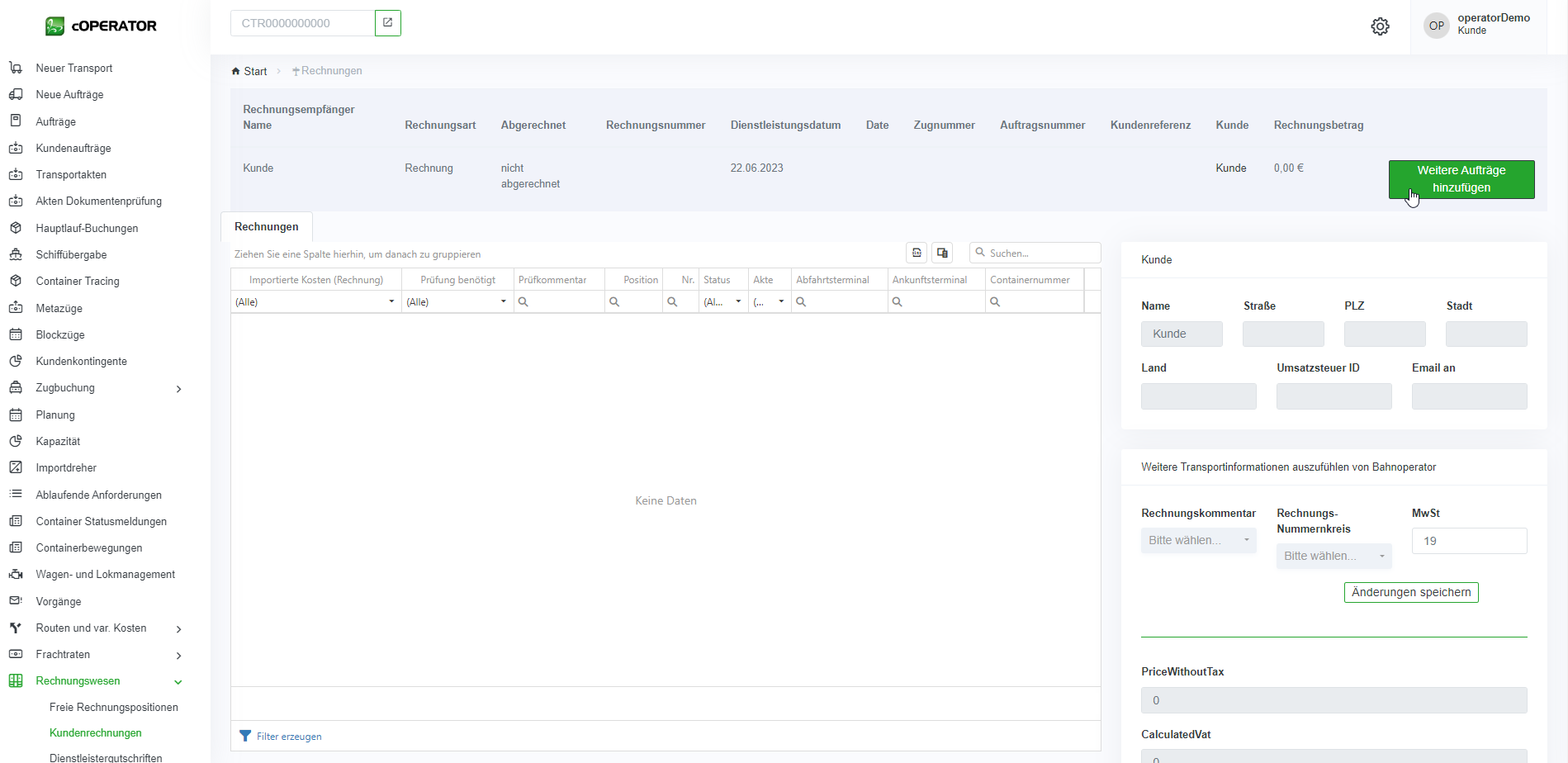Click the Container Tracing sidebar icon
The height and width of the screenshot is (763, 1568).
tap(16, 281)
